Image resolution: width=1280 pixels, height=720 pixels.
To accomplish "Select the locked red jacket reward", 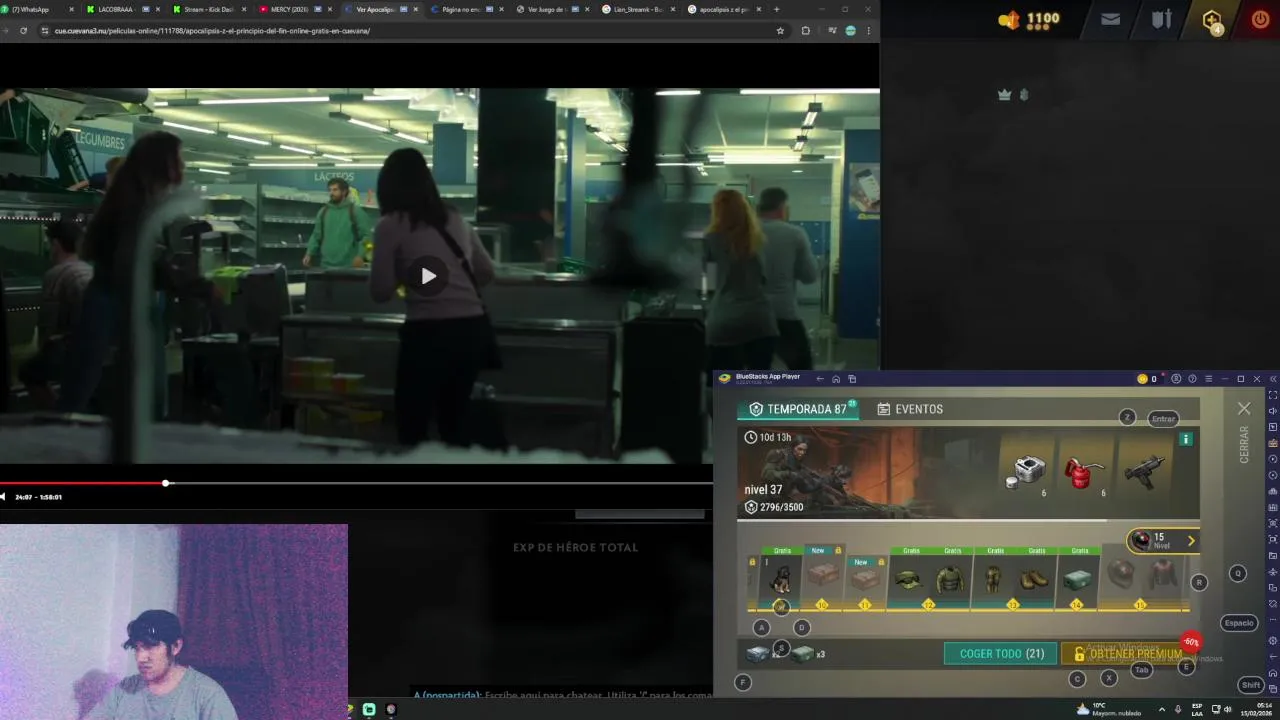I will click(1162, 574).
